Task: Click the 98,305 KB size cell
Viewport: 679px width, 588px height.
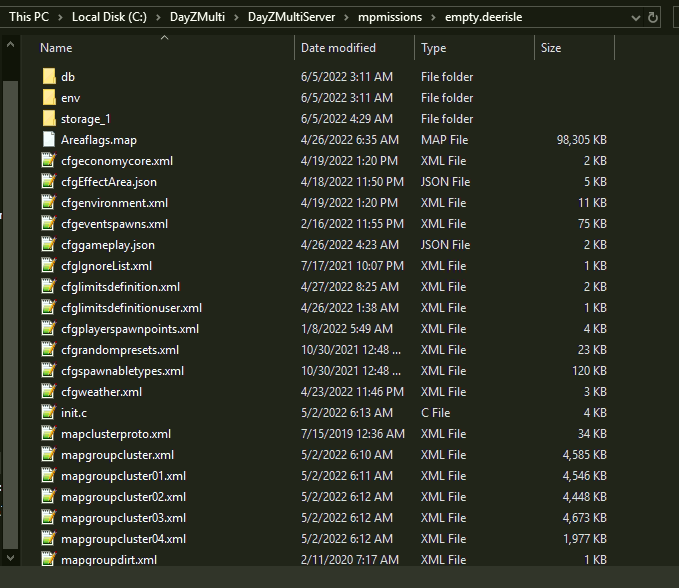Action: point(582,140)
